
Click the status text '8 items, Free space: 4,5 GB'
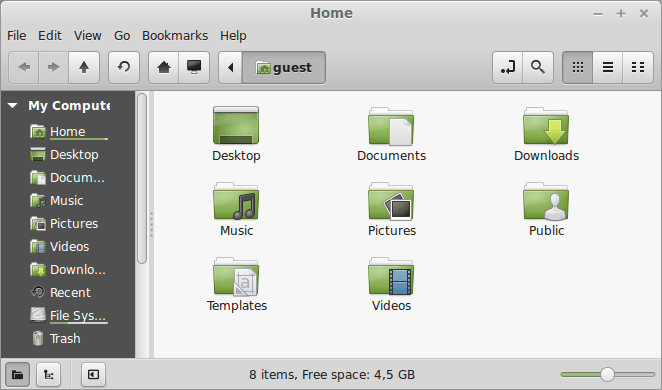tap(332, 374)
